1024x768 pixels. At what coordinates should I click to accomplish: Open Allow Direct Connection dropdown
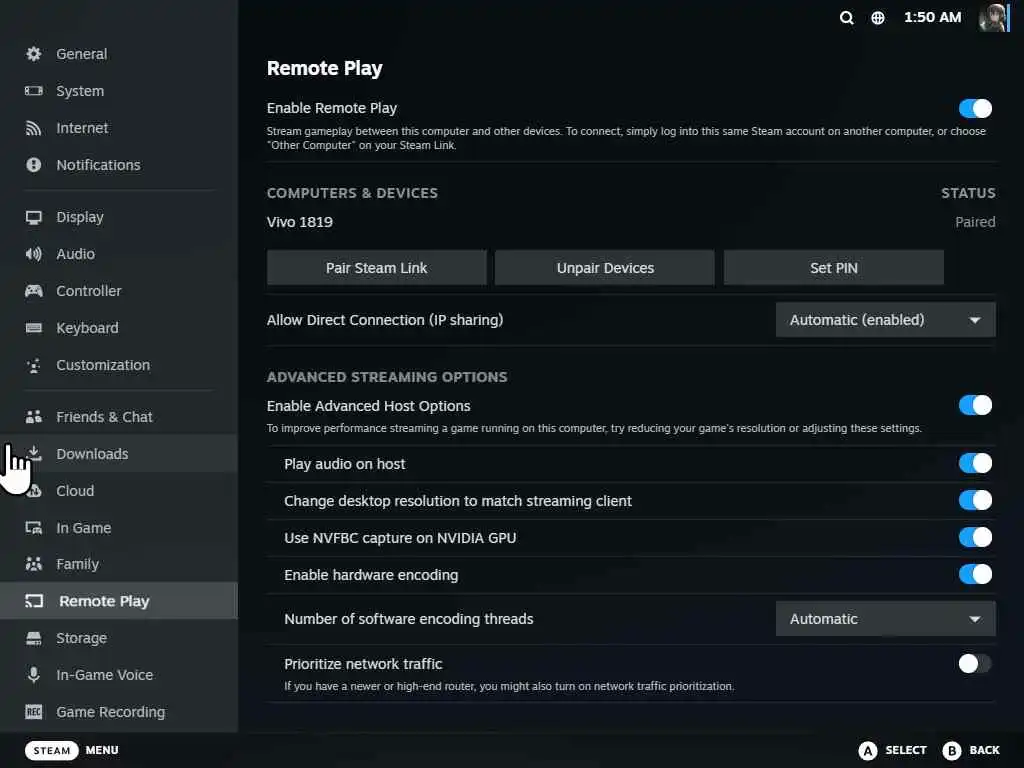pos(885,320)
